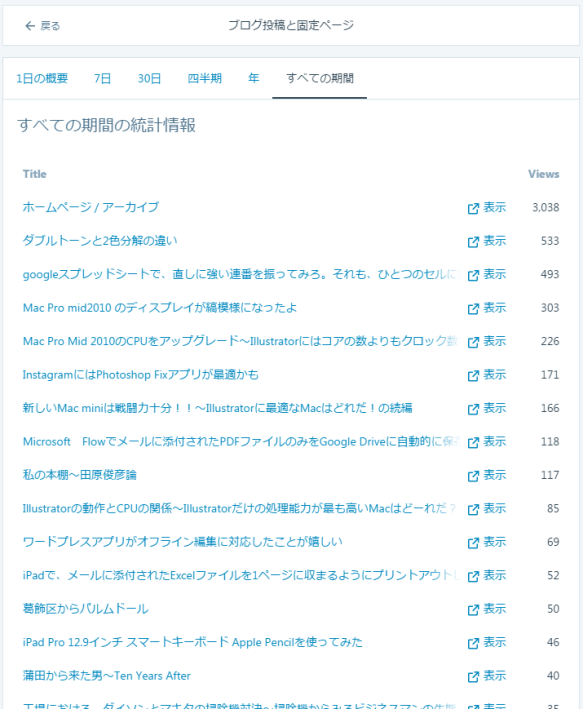Click 表示 text for the 493 views row
583x709 pixels.
(x=495, y=274)
